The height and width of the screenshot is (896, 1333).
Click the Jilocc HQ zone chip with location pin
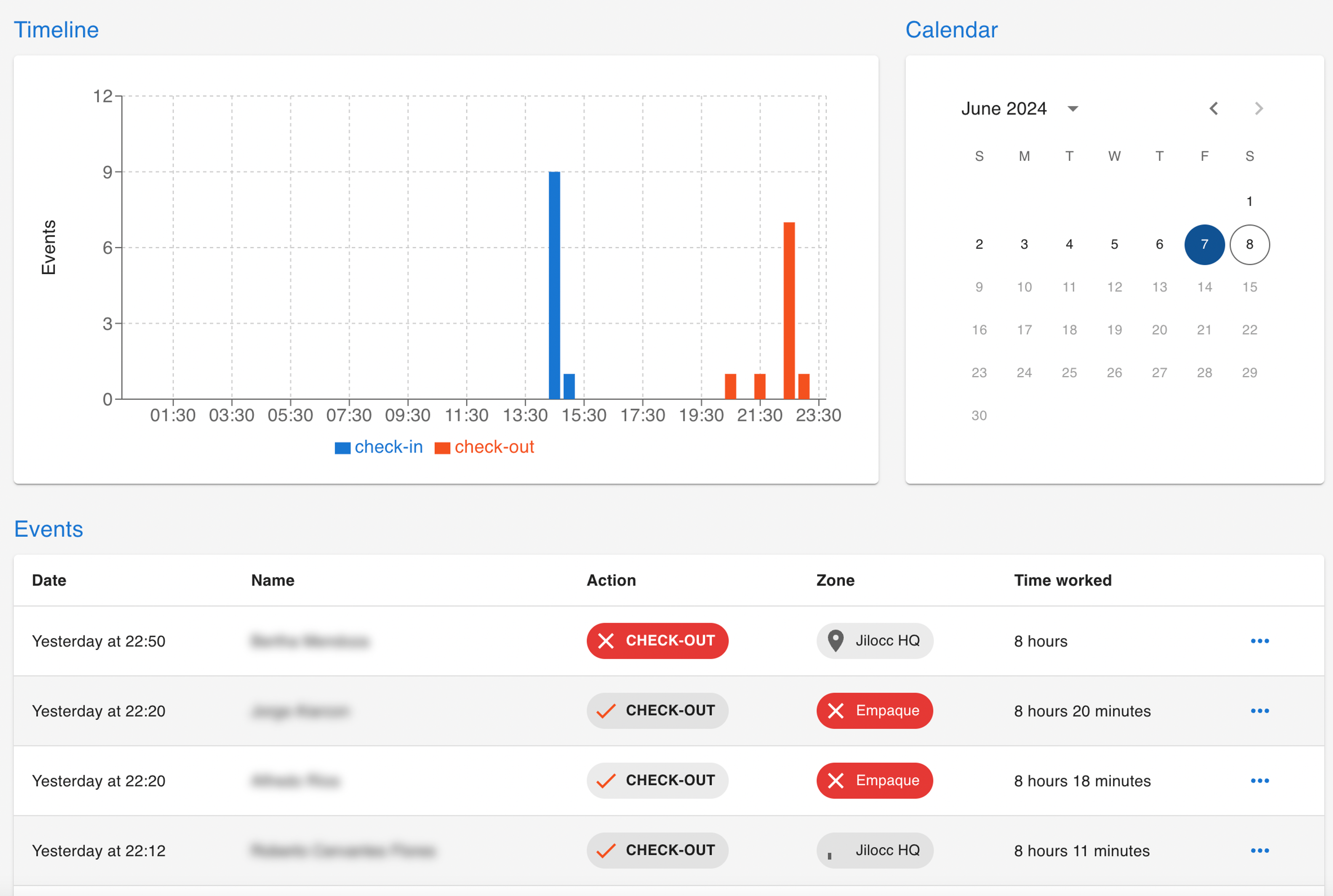(x=874, y=641)
